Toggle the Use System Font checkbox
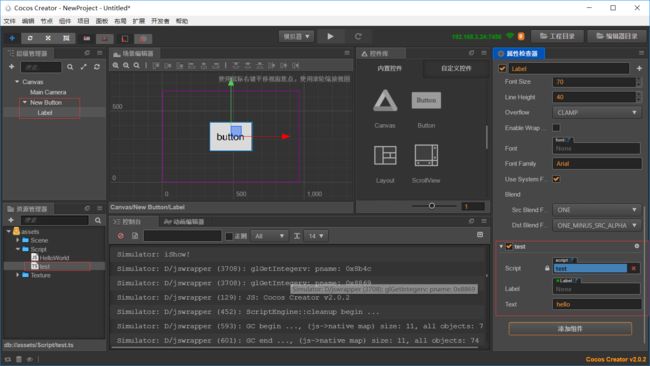 point(556,179)
